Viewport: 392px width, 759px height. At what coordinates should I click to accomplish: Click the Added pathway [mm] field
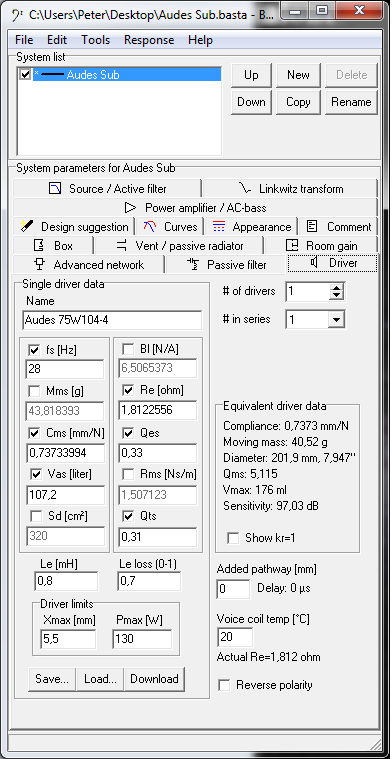(x=234, y=589)
